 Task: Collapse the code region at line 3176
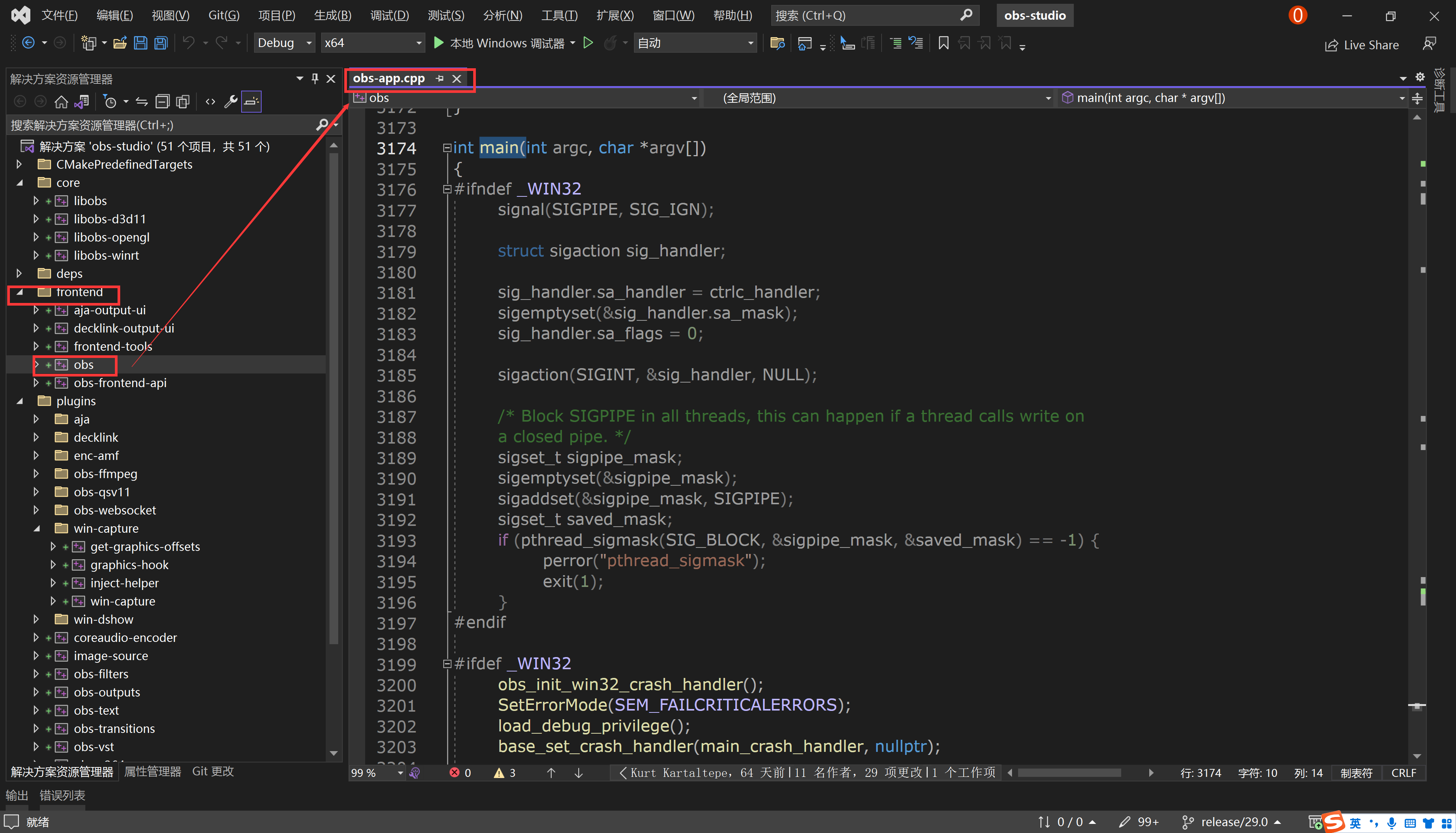(x=447, y=189)
